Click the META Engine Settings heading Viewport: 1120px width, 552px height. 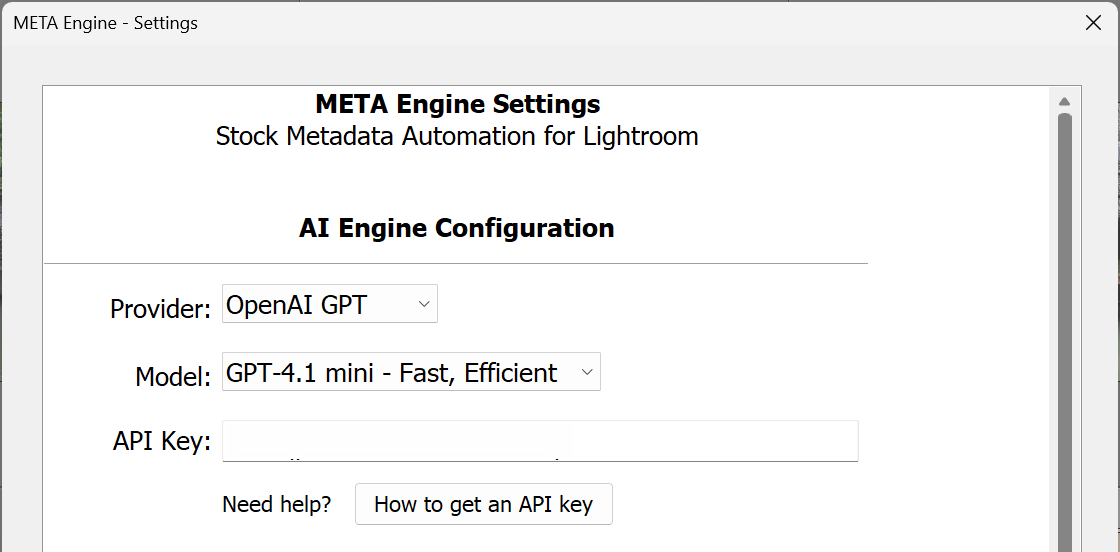[457, 104]
